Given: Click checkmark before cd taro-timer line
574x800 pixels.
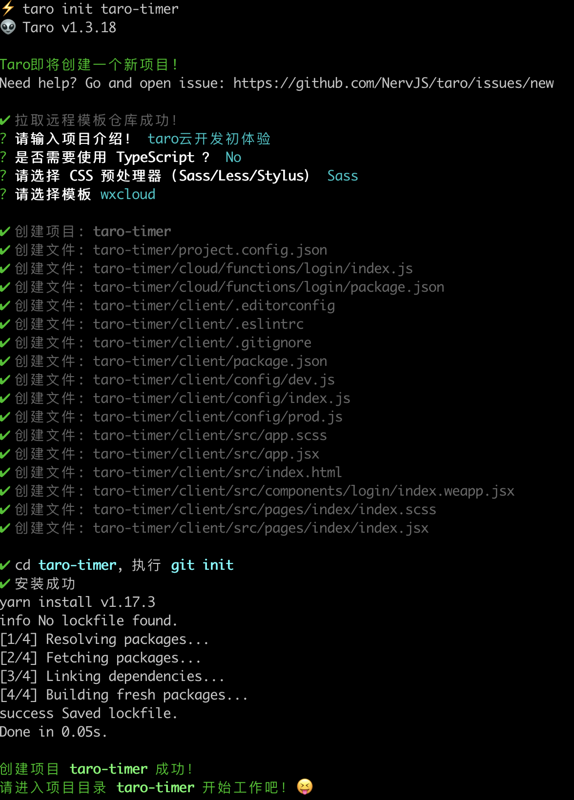Looking at the screenshot, I should click(5, 565).
